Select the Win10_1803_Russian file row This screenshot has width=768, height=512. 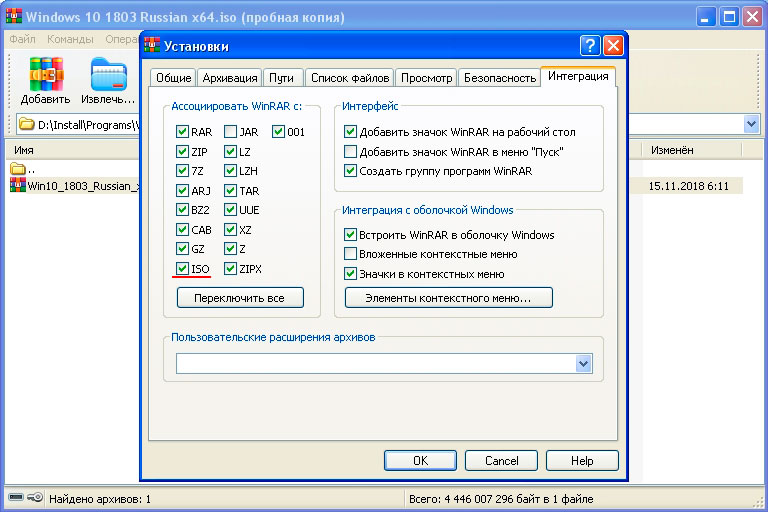pyautogui.click(x=75, y=186)
